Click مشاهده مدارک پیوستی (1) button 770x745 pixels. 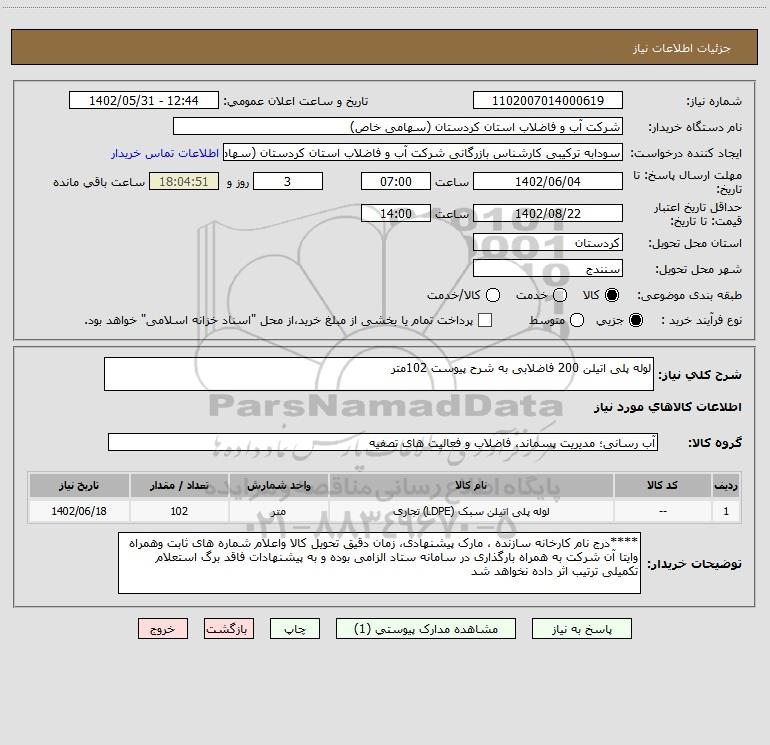tap(426, 629)
